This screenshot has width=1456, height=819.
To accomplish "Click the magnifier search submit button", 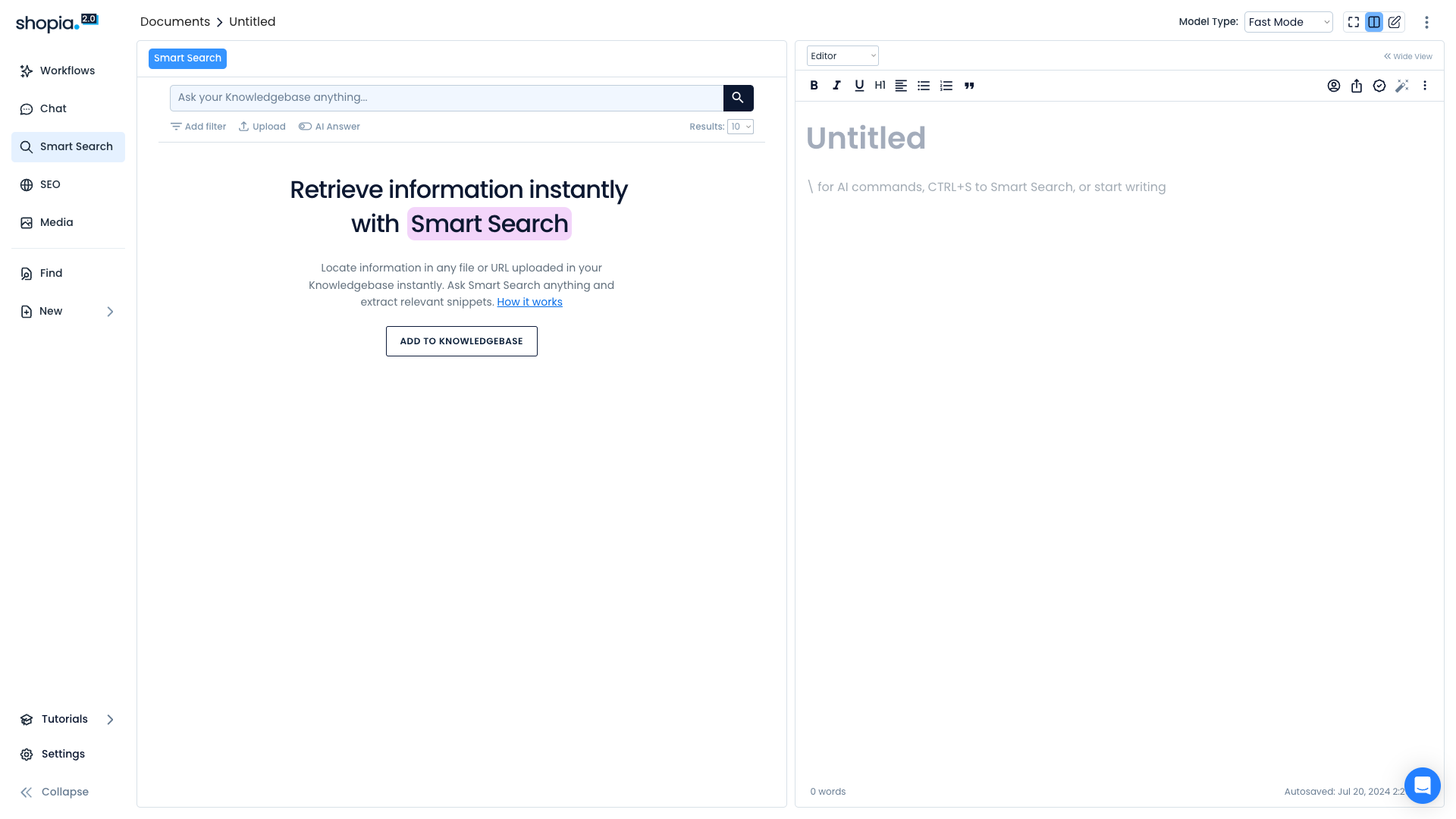I will (x=738, y=98).
